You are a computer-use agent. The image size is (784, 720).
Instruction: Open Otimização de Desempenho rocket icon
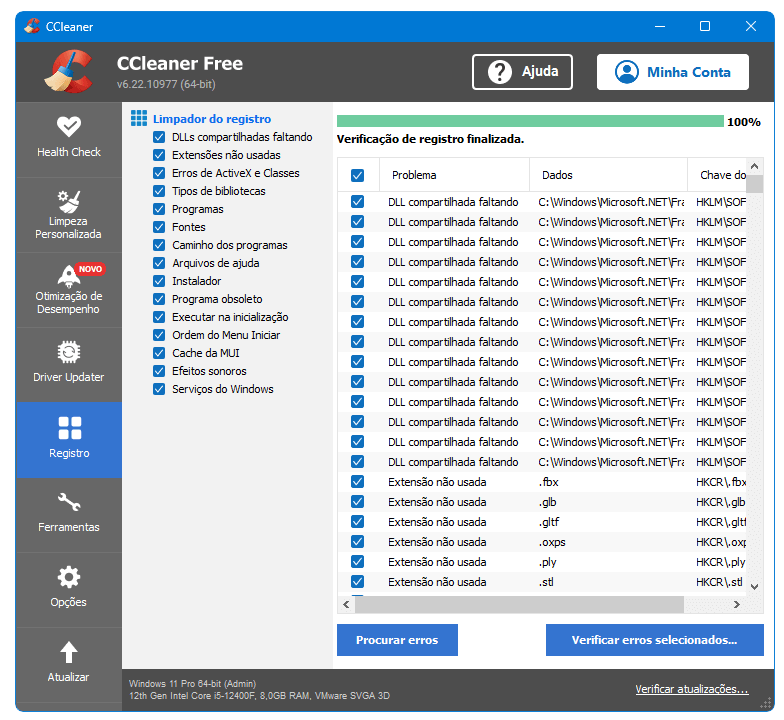tap(68, 276)
